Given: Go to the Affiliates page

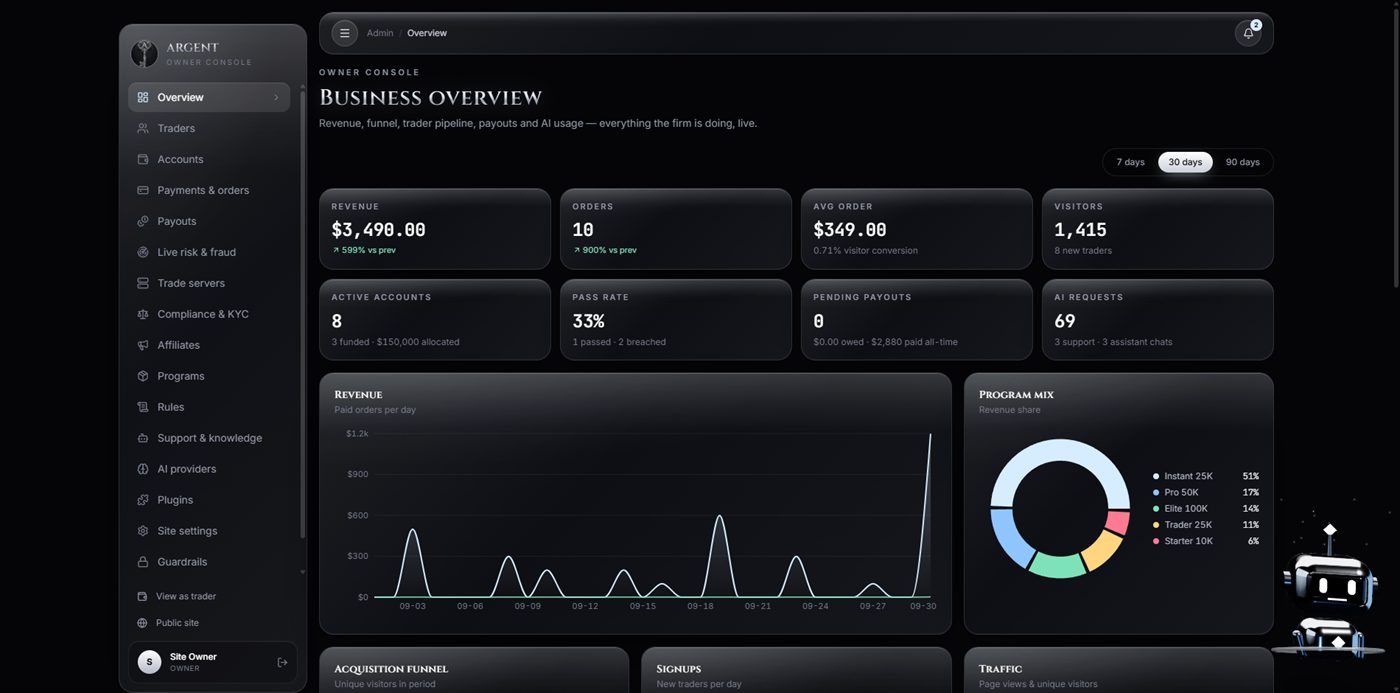Looking at the screenshot, I should 209,345.
